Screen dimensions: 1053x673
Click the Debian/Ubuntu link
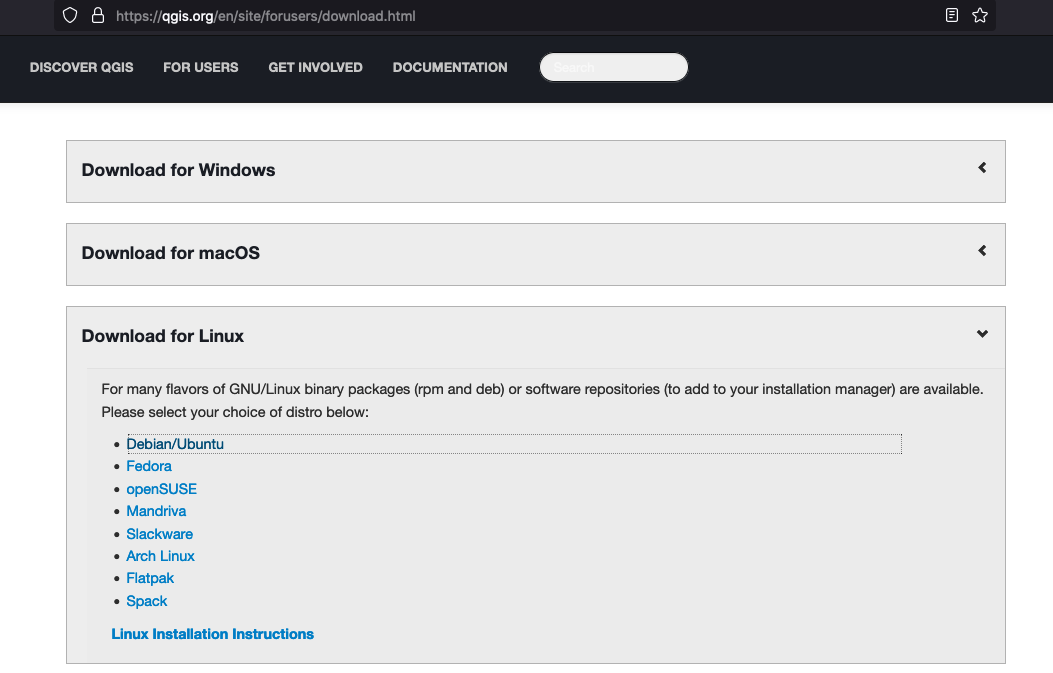pyautogui.click(x=175, y=444)
